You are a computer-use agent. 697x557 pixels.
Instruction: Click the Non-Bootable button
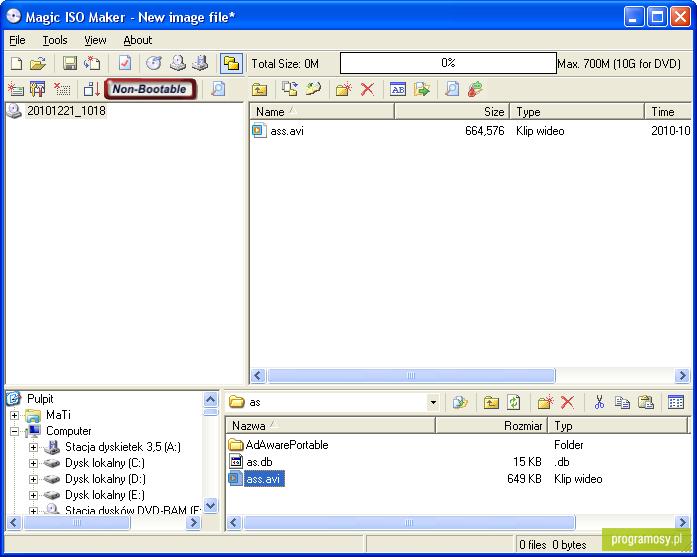point(150,89)
